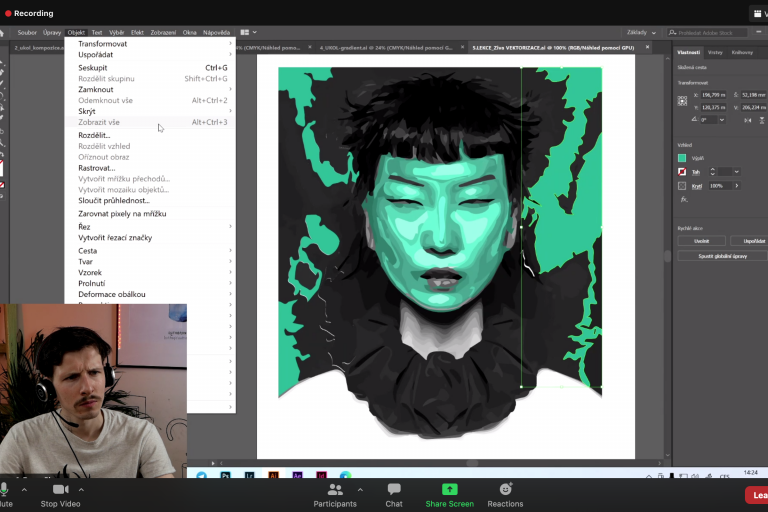Click the Krytí opacity icon box
Screen dimensions: 768x512
(682, 186)
